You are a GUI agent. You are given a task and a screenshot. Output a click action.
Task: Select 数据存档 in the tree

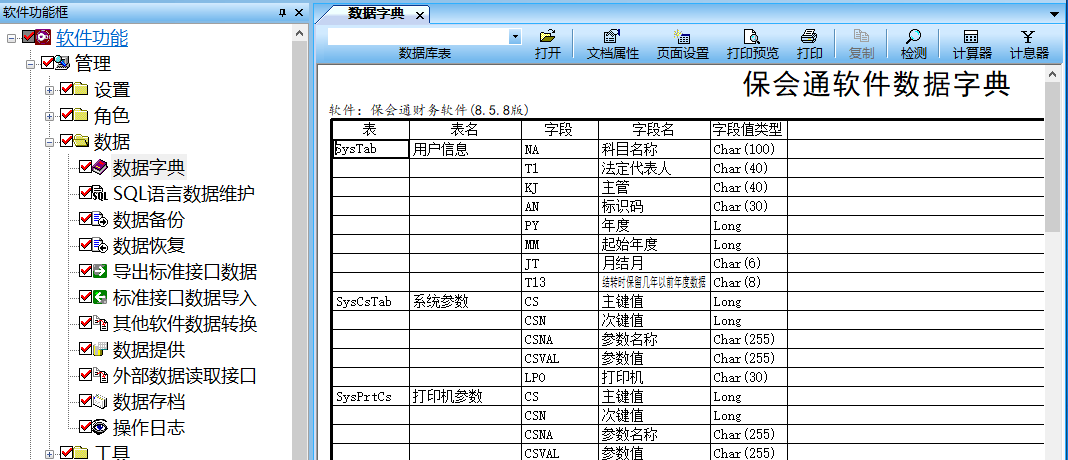pos(149,401)
